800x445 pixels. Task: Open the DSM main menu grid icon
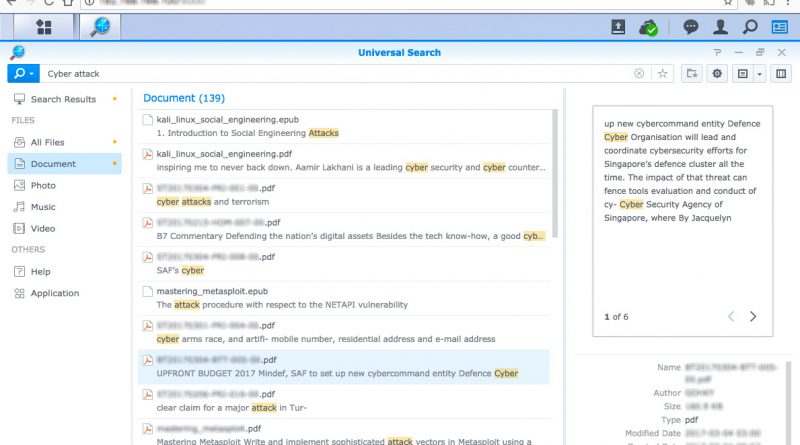tap(44, 27)
